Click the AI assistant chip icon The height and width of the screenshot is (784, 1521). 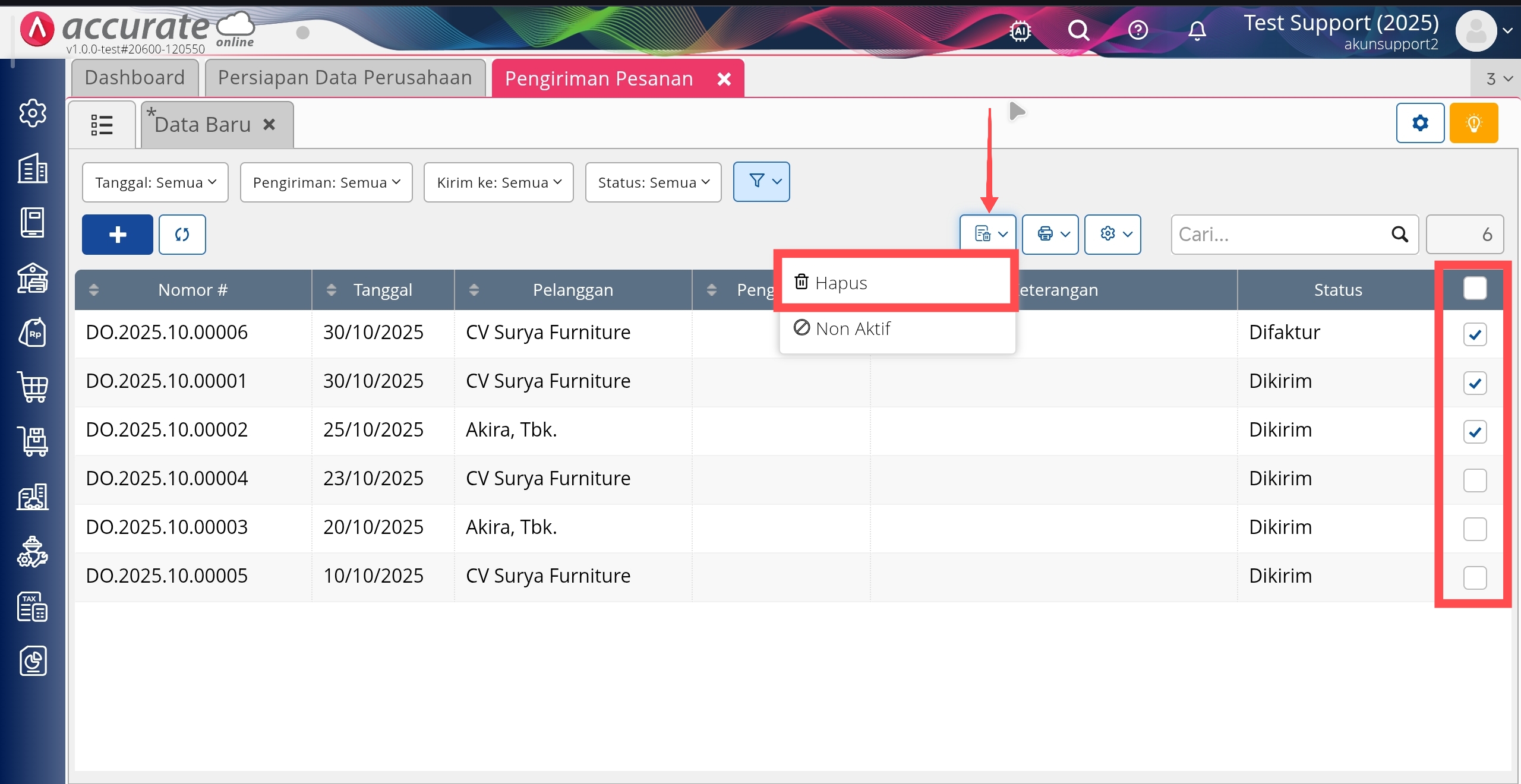(1020, 30)
